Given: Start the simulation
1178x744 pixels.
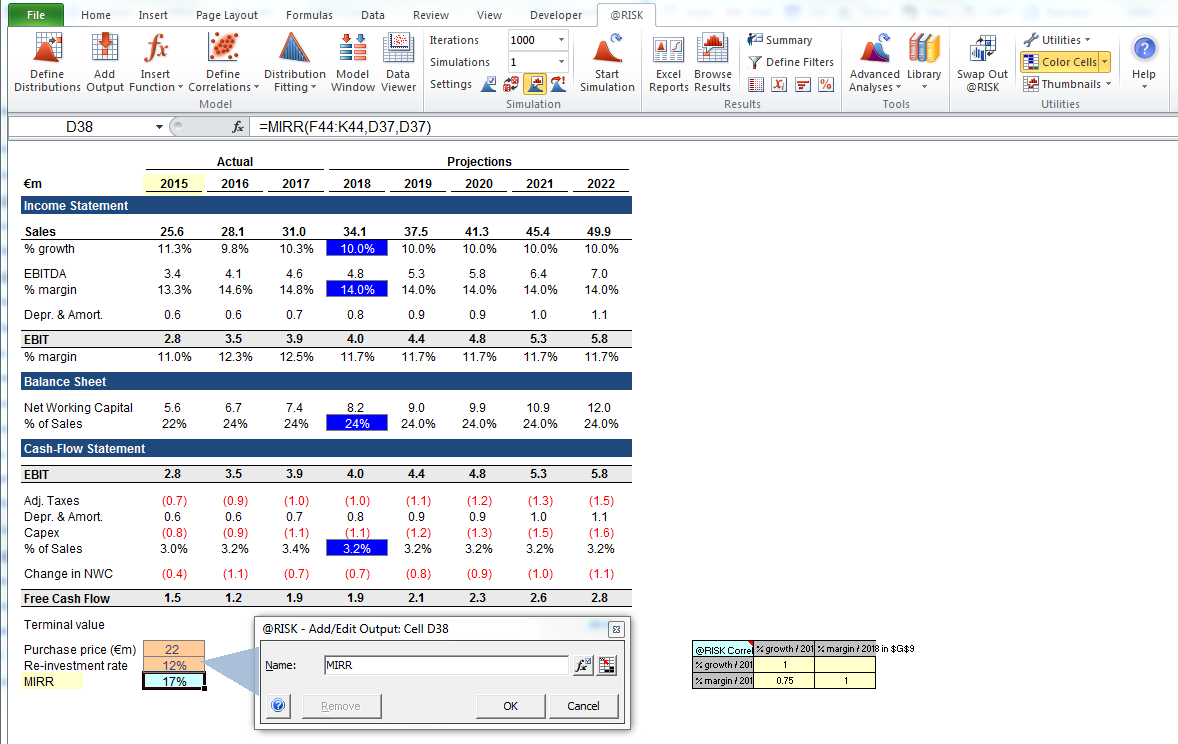Looking at the screenshot, I should pyautogui.click(x=607, y=63).
